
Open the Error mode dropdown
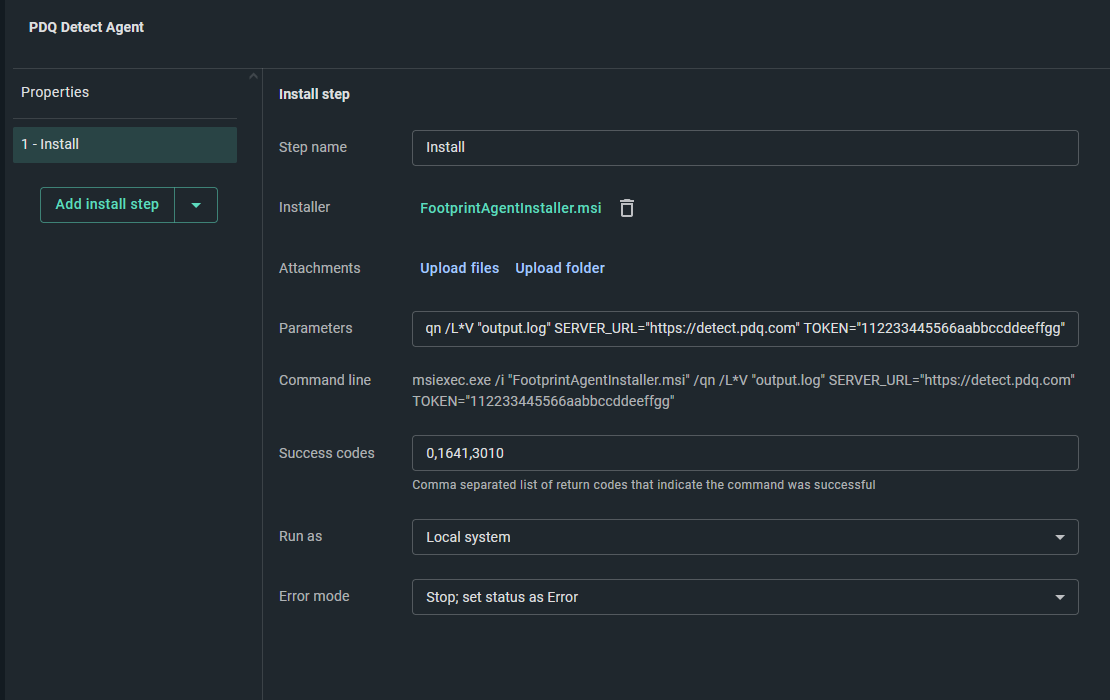[x=745, y=597]
